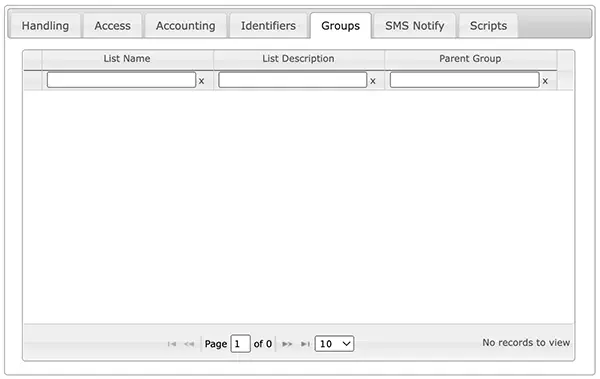Screen dimensions: 600x379
Task: Jump to last page using pager icon
Action: click(x=305, y=344)
